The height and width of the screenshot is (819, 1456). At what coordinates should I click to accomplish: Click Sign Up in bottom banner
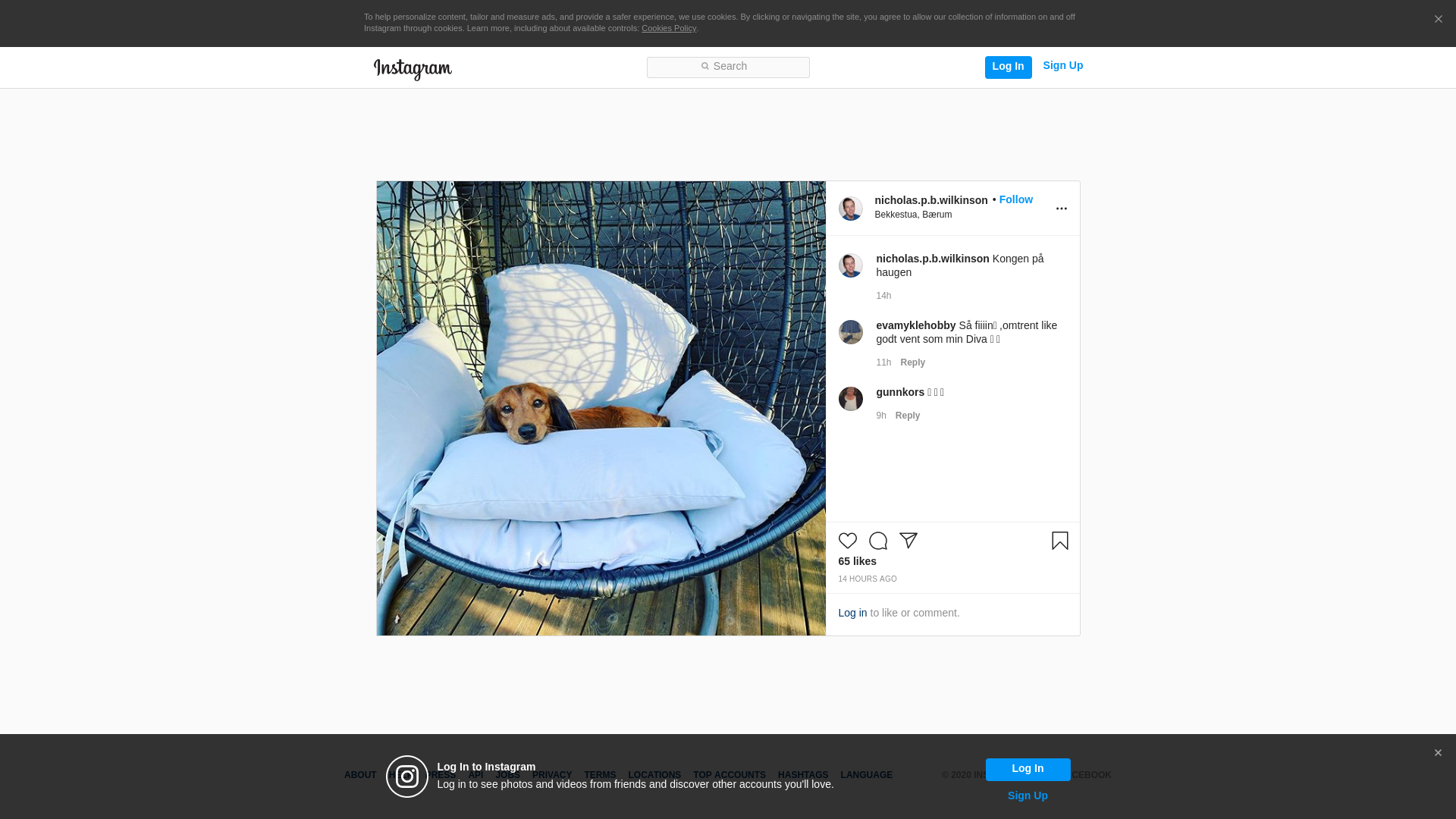tap(1028, 795)
